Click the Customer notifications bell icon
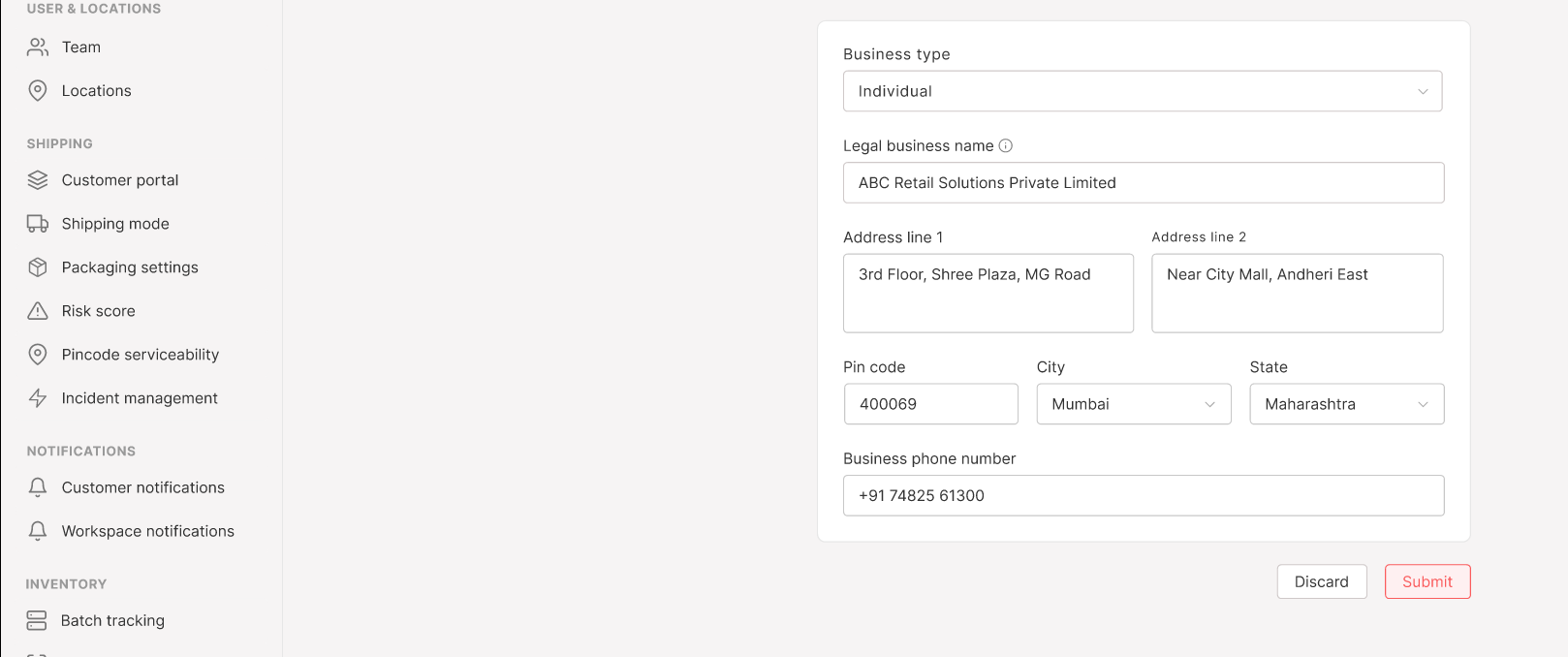The width and height of the screenshot is (1568, 657). [x=38, y=487]
